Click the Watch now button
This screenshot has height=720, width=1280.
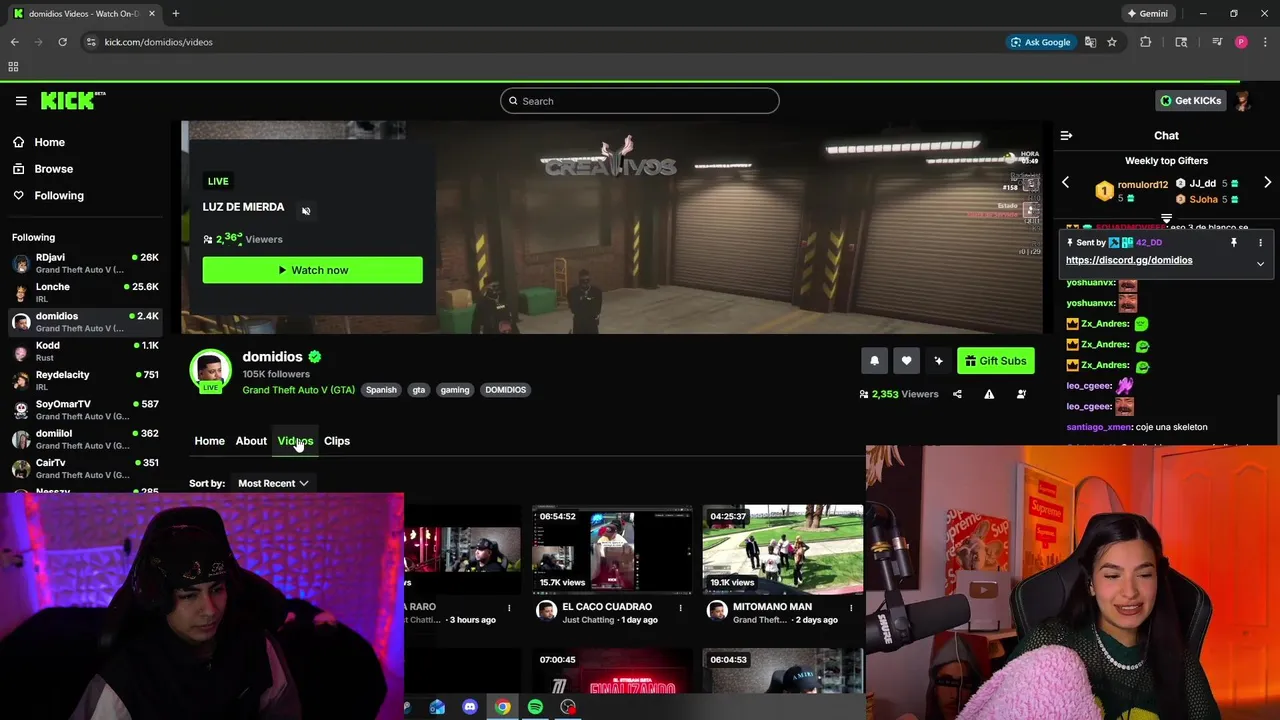click(x=312, y=270)
